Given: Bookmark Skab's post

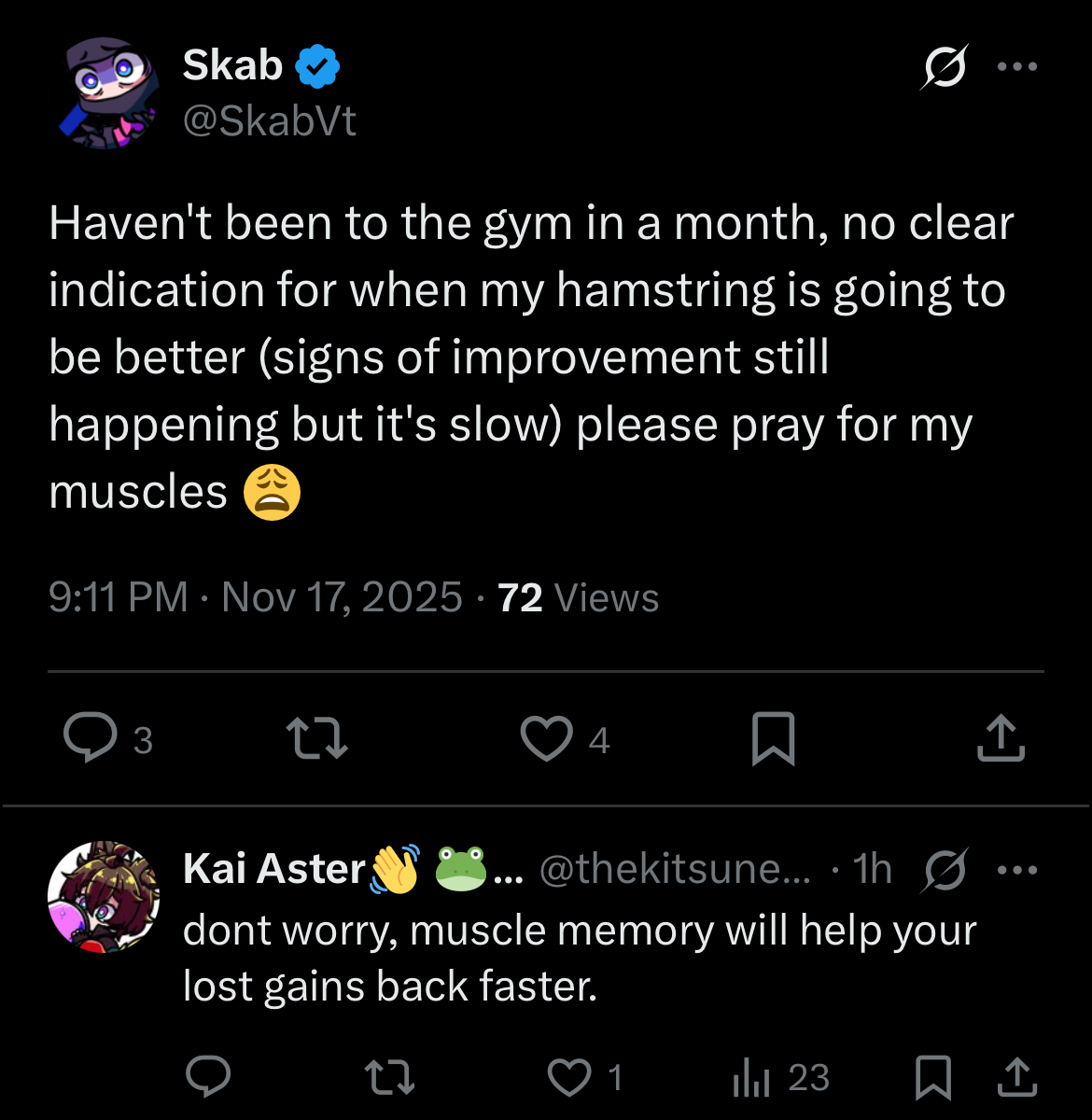Looking at the screenshot, I should (773, 739).
